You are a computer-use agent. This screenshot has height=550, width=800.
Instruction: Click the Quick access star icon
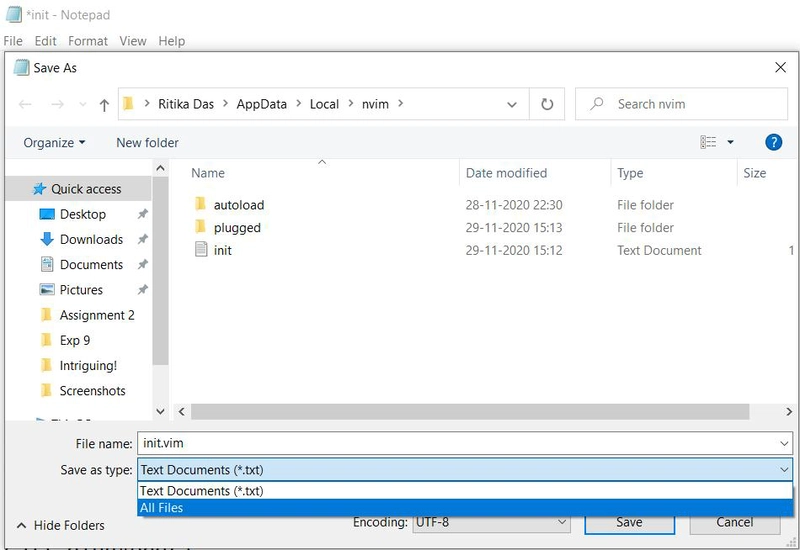(x=39, y=189)
